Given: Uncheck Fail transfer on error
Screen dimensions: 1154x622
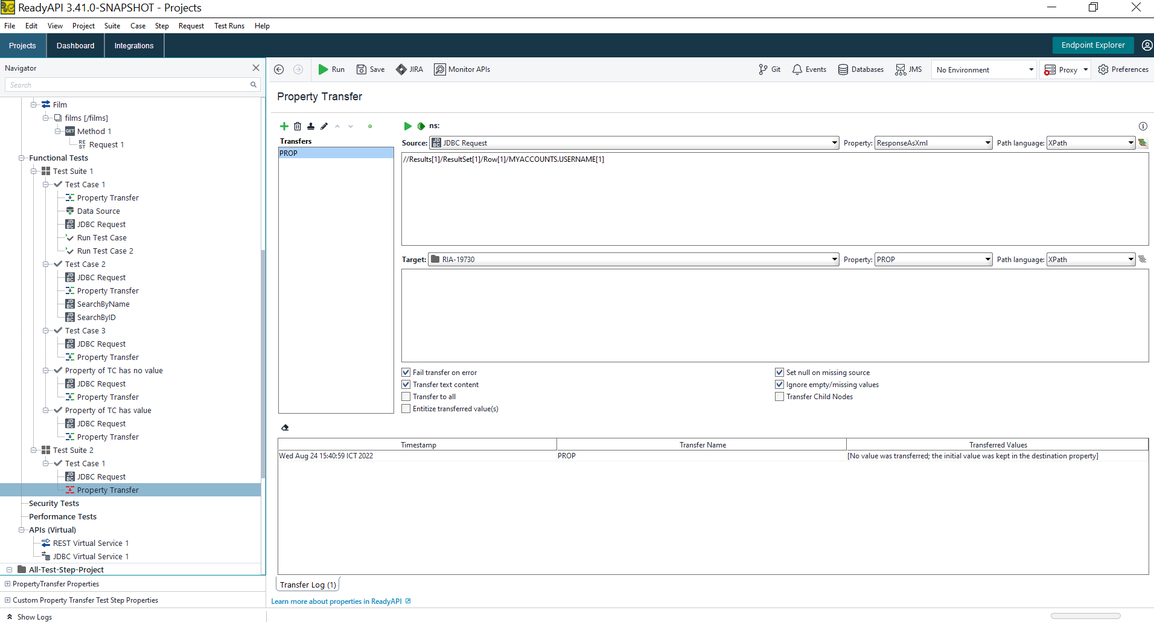Looking at the screenshot, I should click(x=406, y=372).
